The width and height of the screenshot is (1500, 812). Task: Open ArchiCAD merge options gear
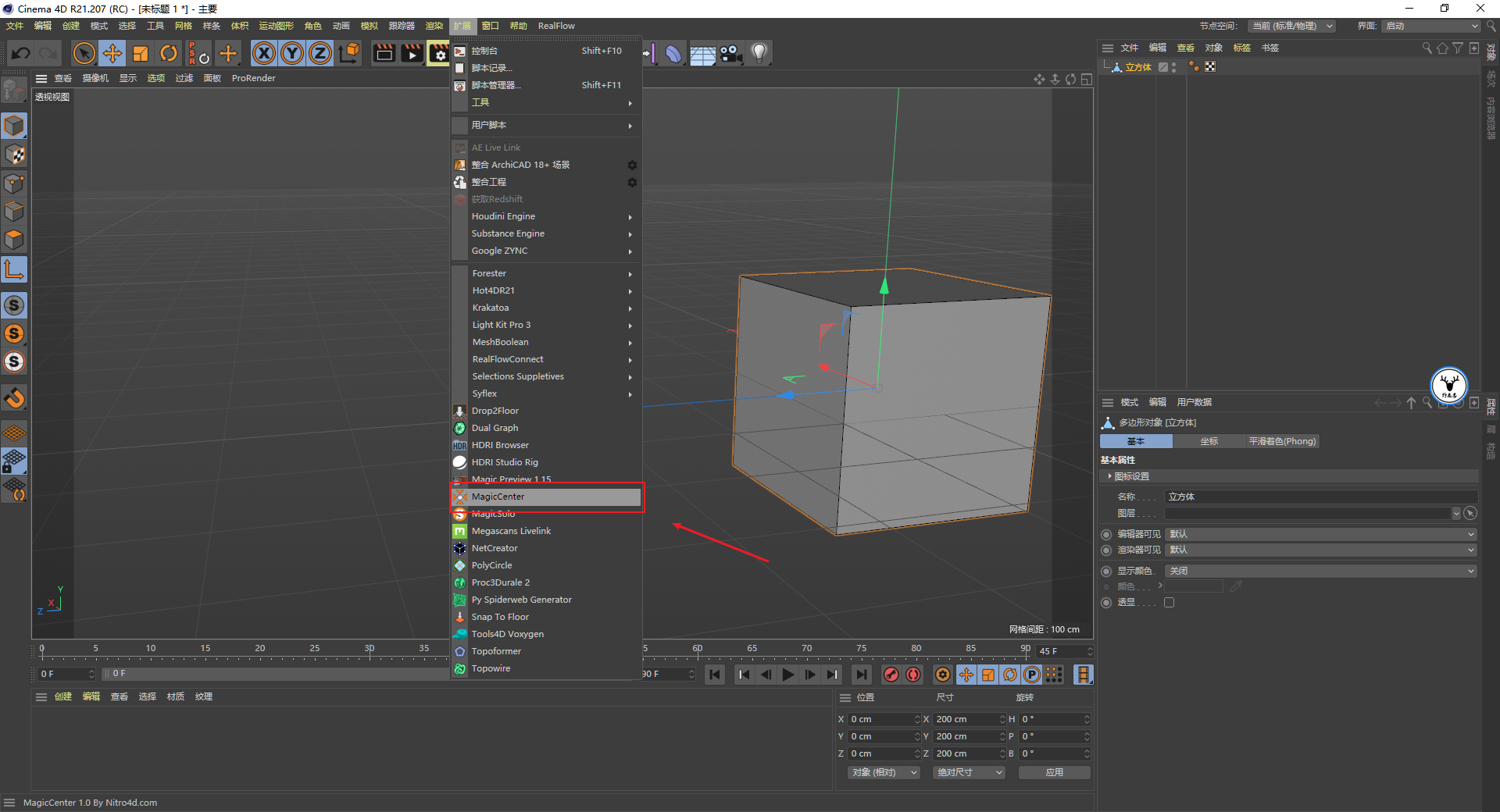(x=632, y=165)
